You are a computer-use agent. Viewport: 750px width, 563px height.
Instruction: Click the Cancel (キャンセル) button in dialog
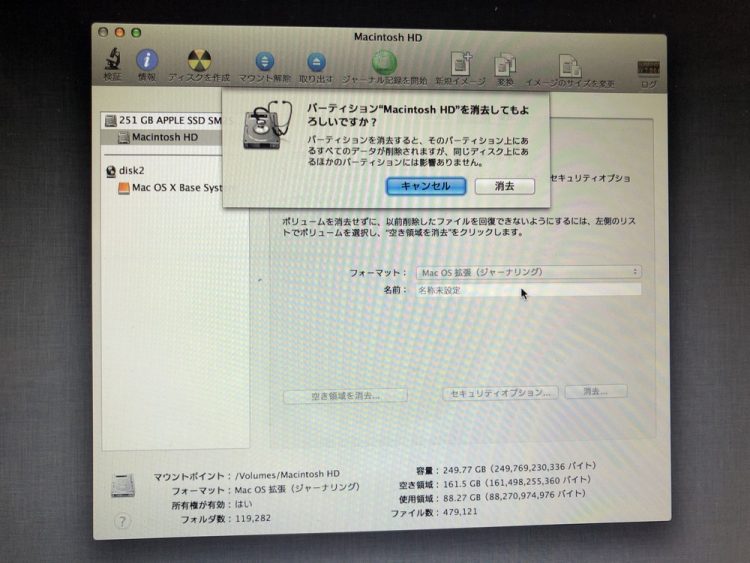(426, 186)
